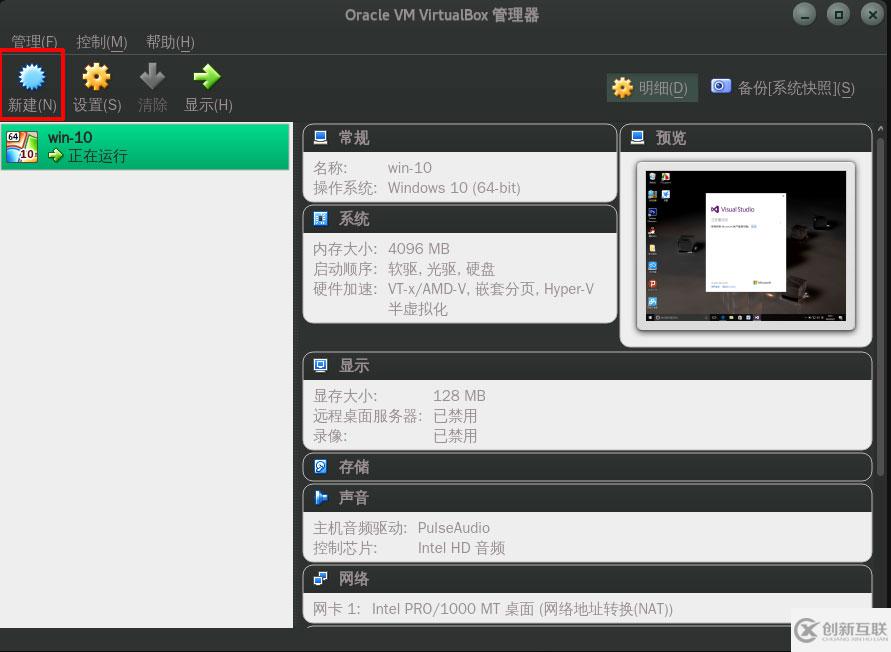Click the 'Intel PRO/1000 MT 桌面' adapter text
The width and height of the screenshot is (891, 652).
click(453, 609)
